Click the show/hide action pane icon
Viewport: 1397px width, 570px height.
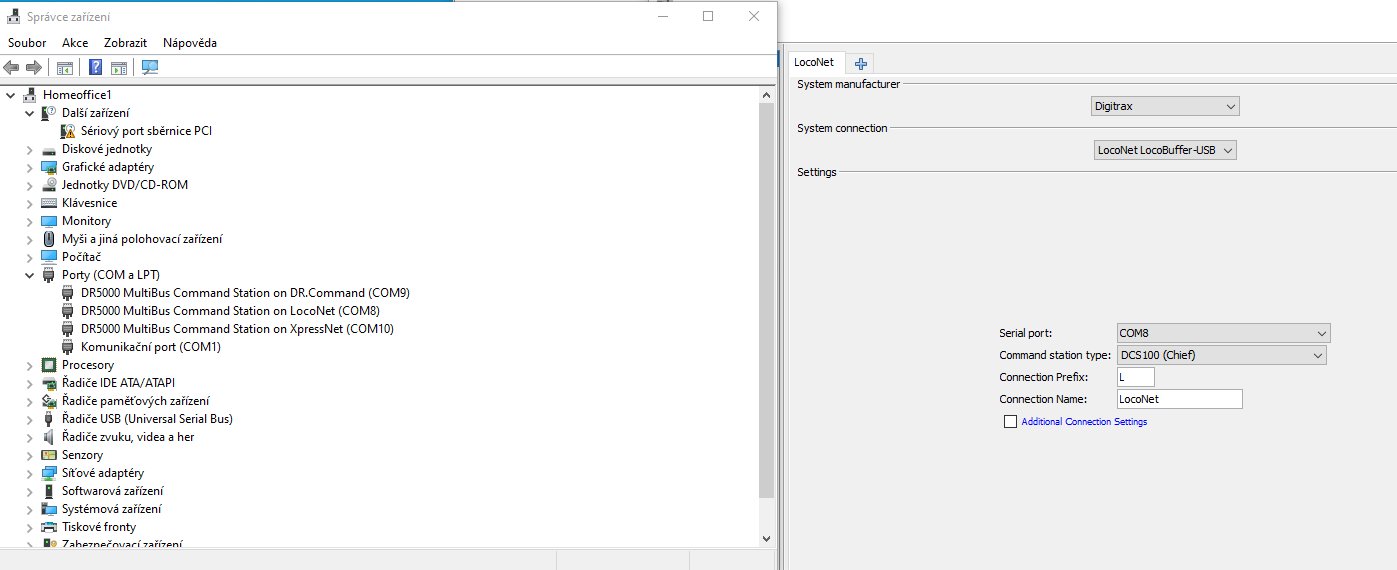119,67
